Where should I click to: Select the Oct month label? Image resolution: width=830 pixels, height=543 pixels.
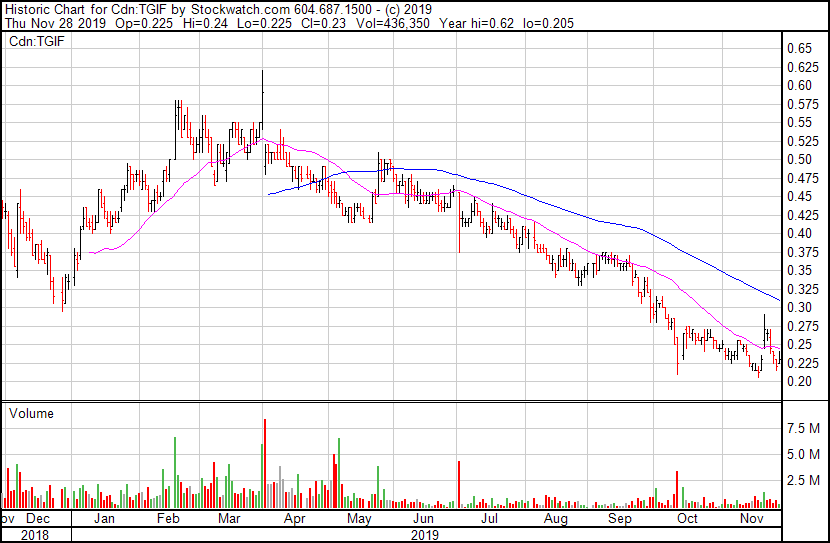(x=687, y=518)
